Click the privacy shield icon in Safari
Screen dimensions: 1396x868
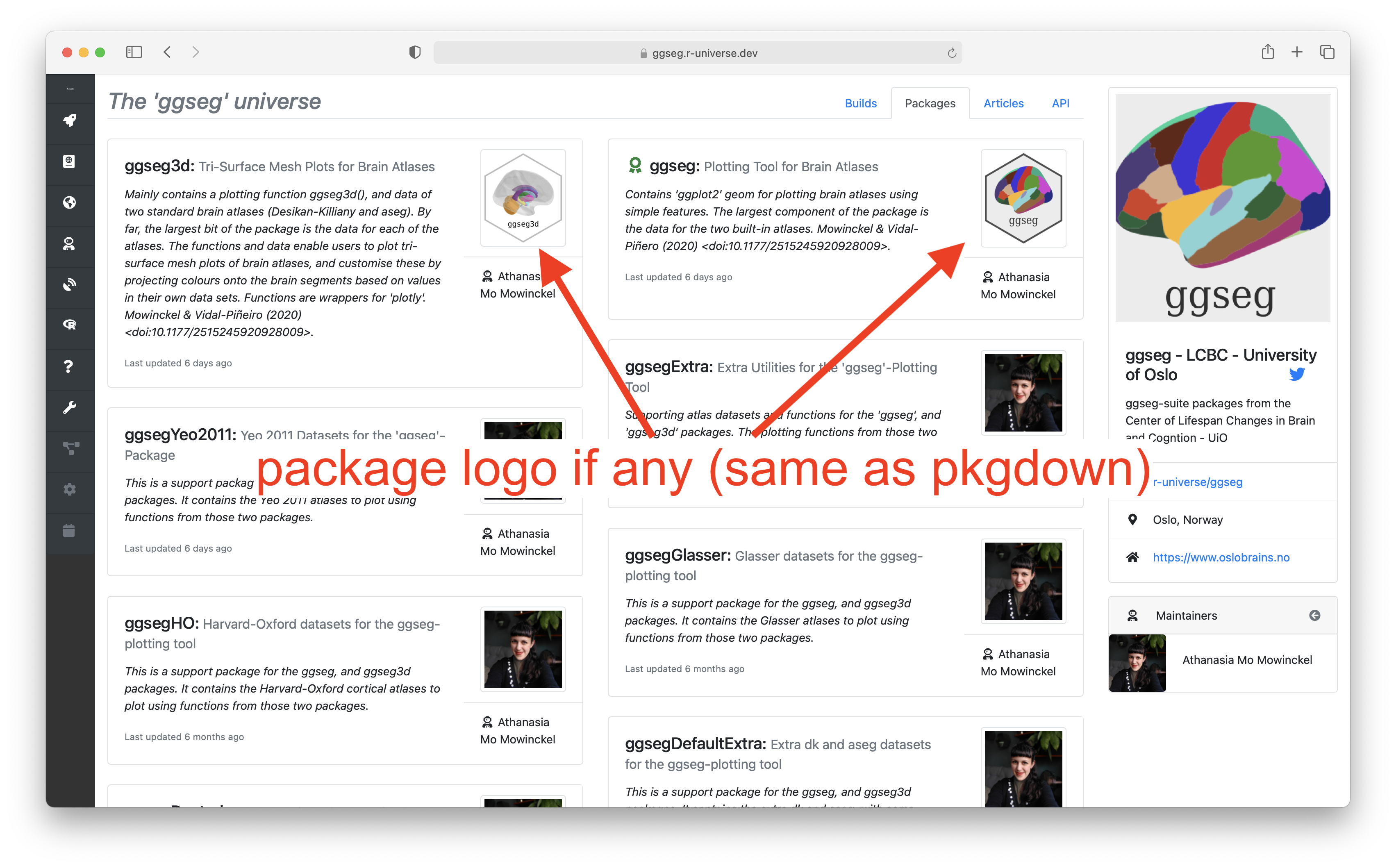[414, 52]
